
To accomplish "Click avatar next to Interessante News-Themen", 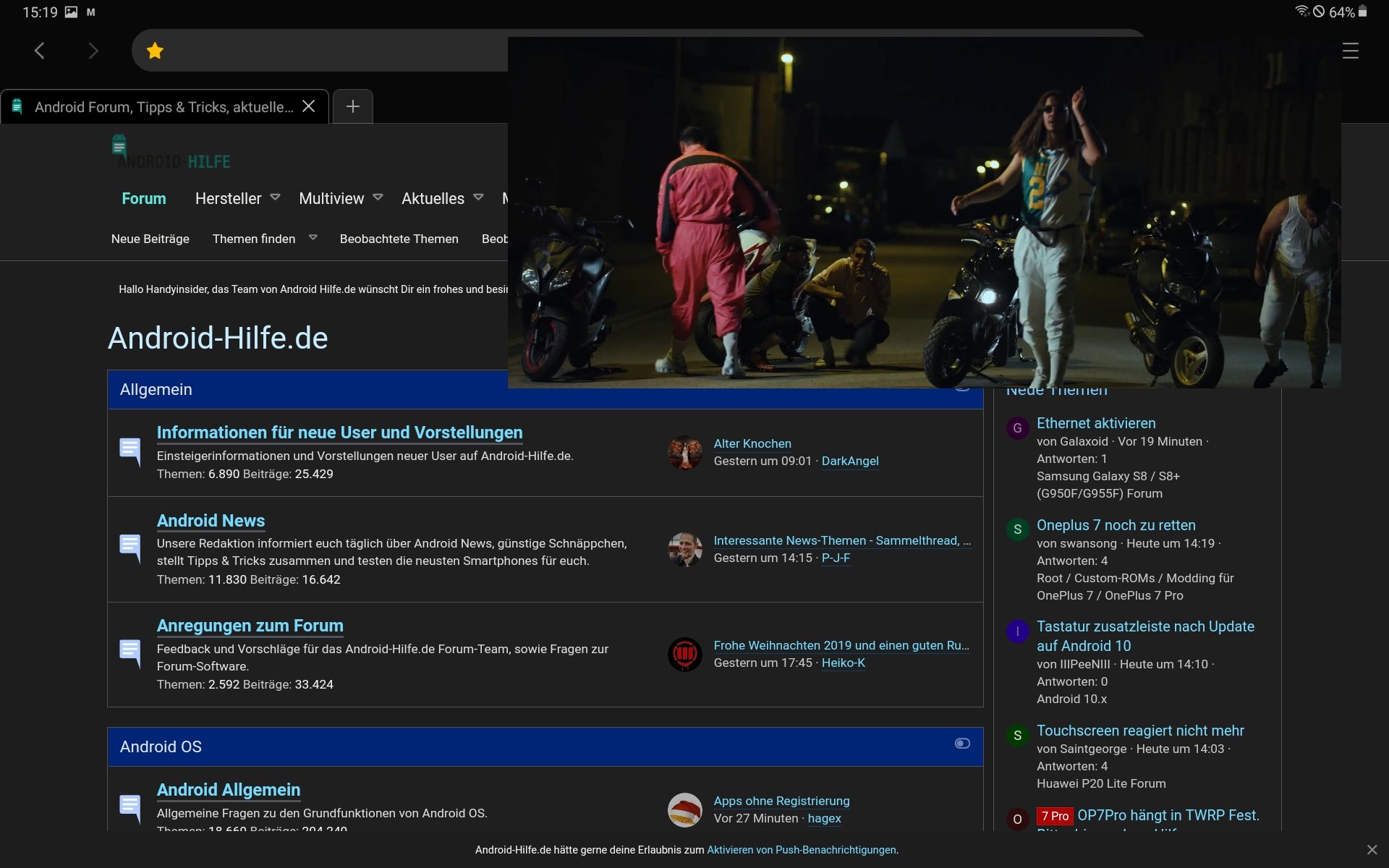I will [x=684, y=549].
